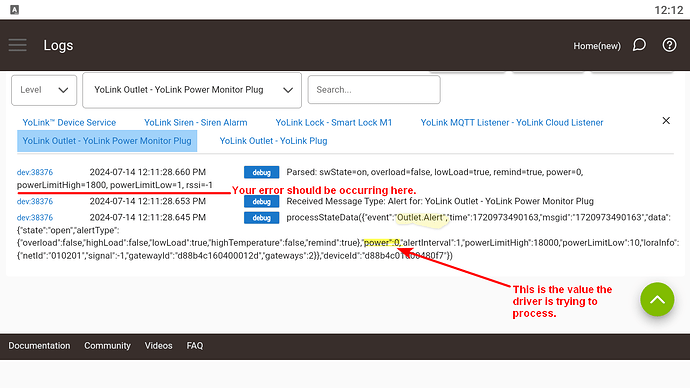The width and height of the screenshot is (690, 388).
Task: Open the chat messages icon
Action: (639, 45)
